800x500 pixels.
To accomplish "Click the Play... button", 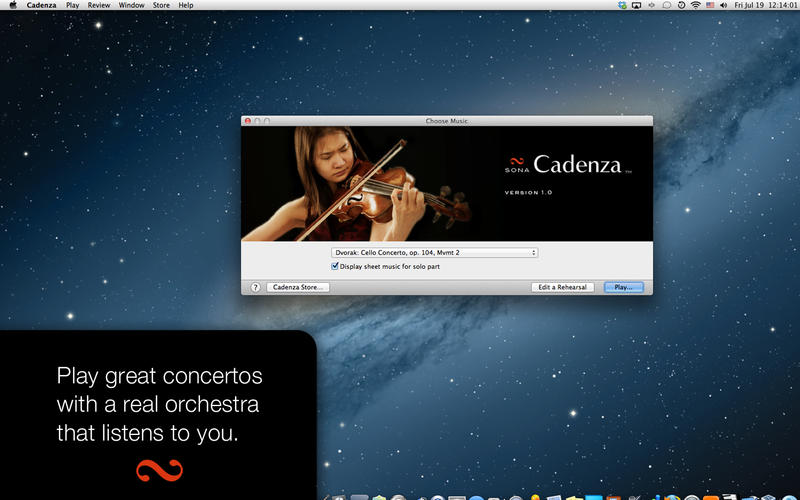I will click(623, 287).
